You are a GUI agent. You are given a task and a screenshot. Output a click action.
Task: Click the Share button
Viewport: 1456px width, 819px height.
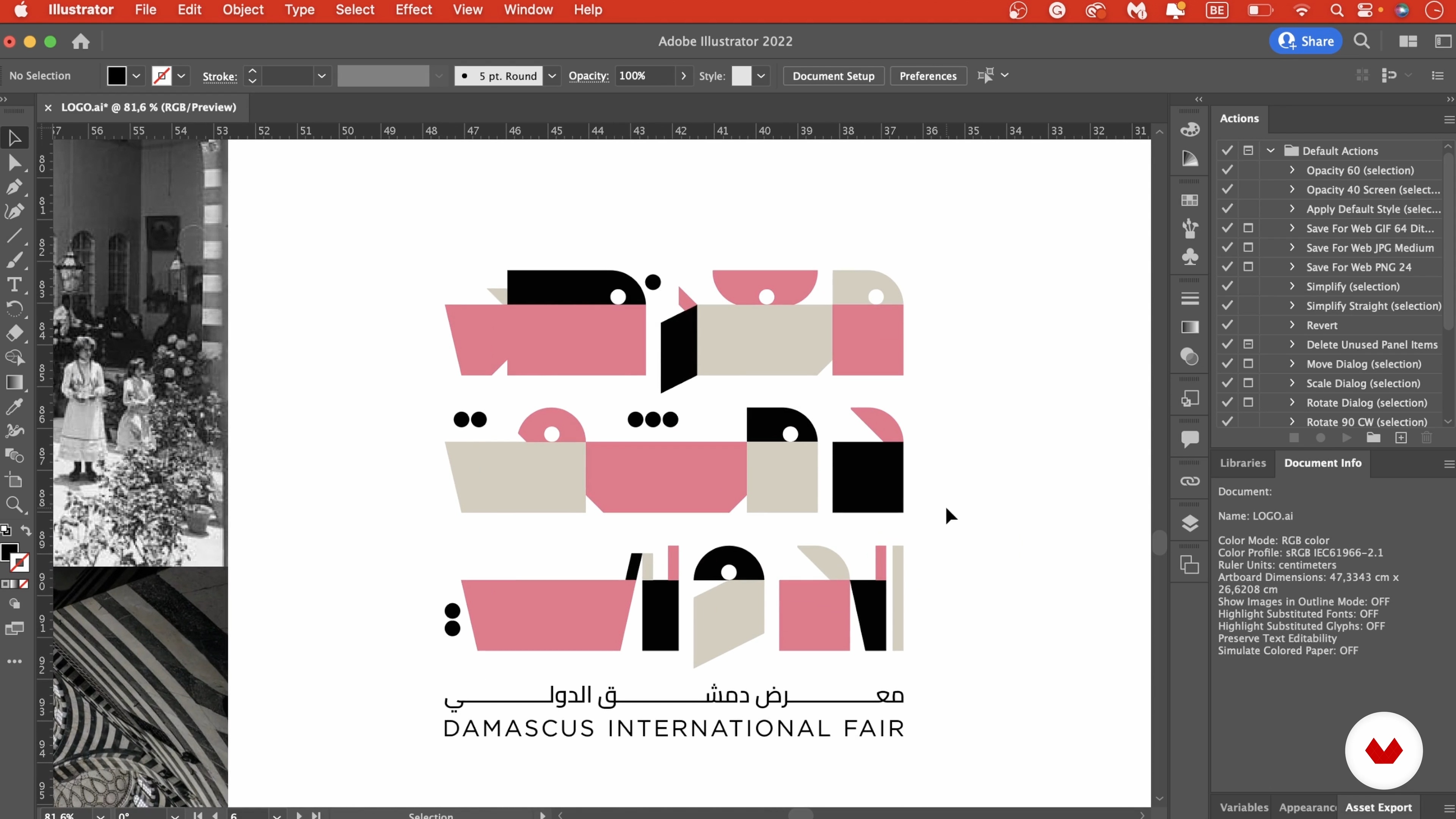tap(1305, 41)
